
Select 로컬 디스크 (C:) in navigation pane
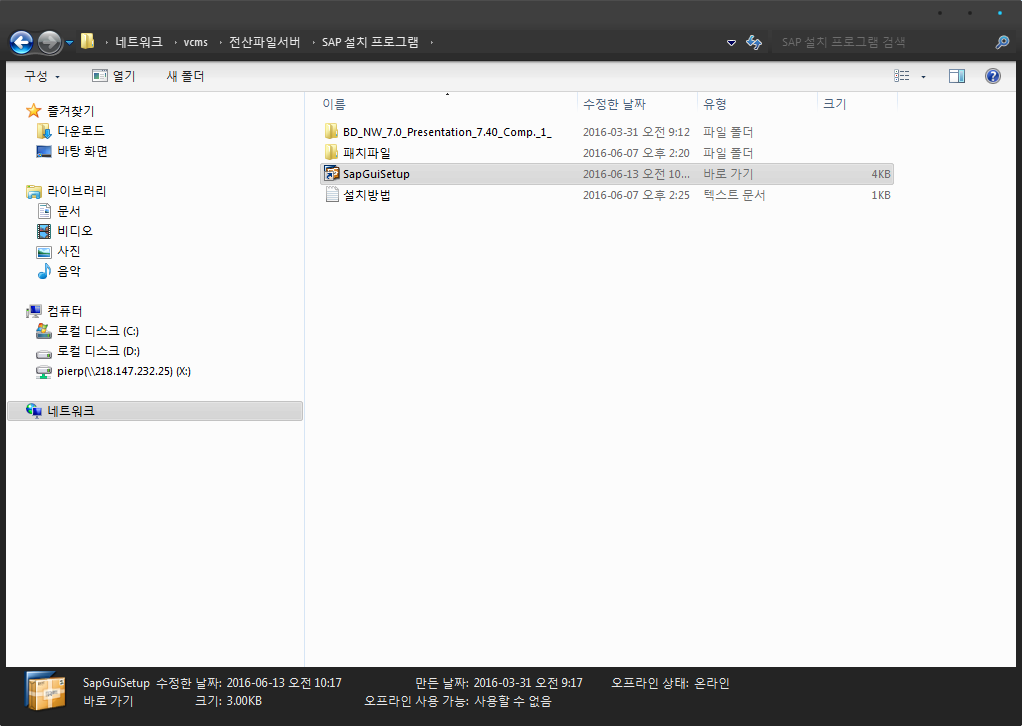[98, 331]
